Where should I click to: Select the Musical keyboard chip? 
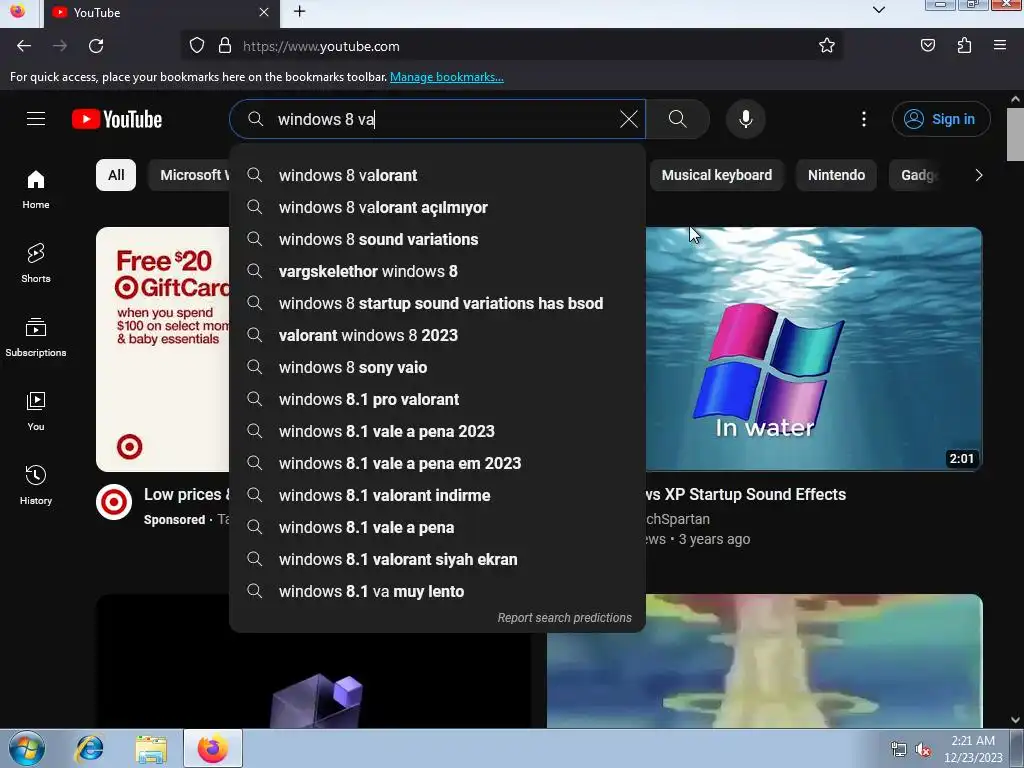tap(716, 175)
